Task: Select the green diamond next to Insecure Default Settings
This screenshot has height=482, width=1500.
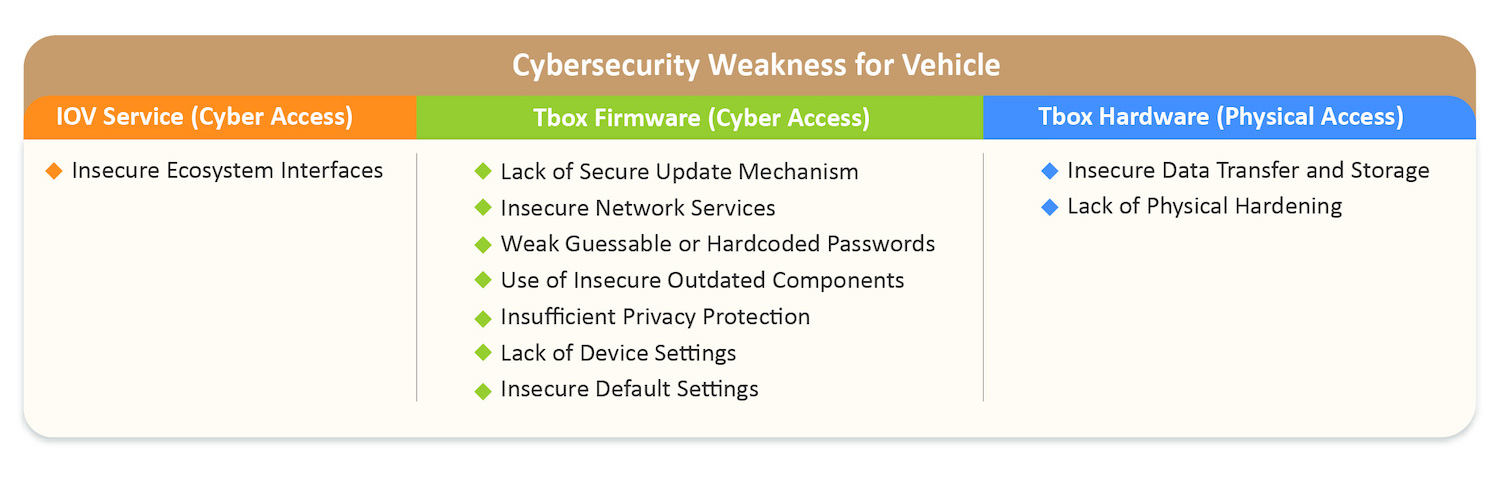Action: coord(484,390)
